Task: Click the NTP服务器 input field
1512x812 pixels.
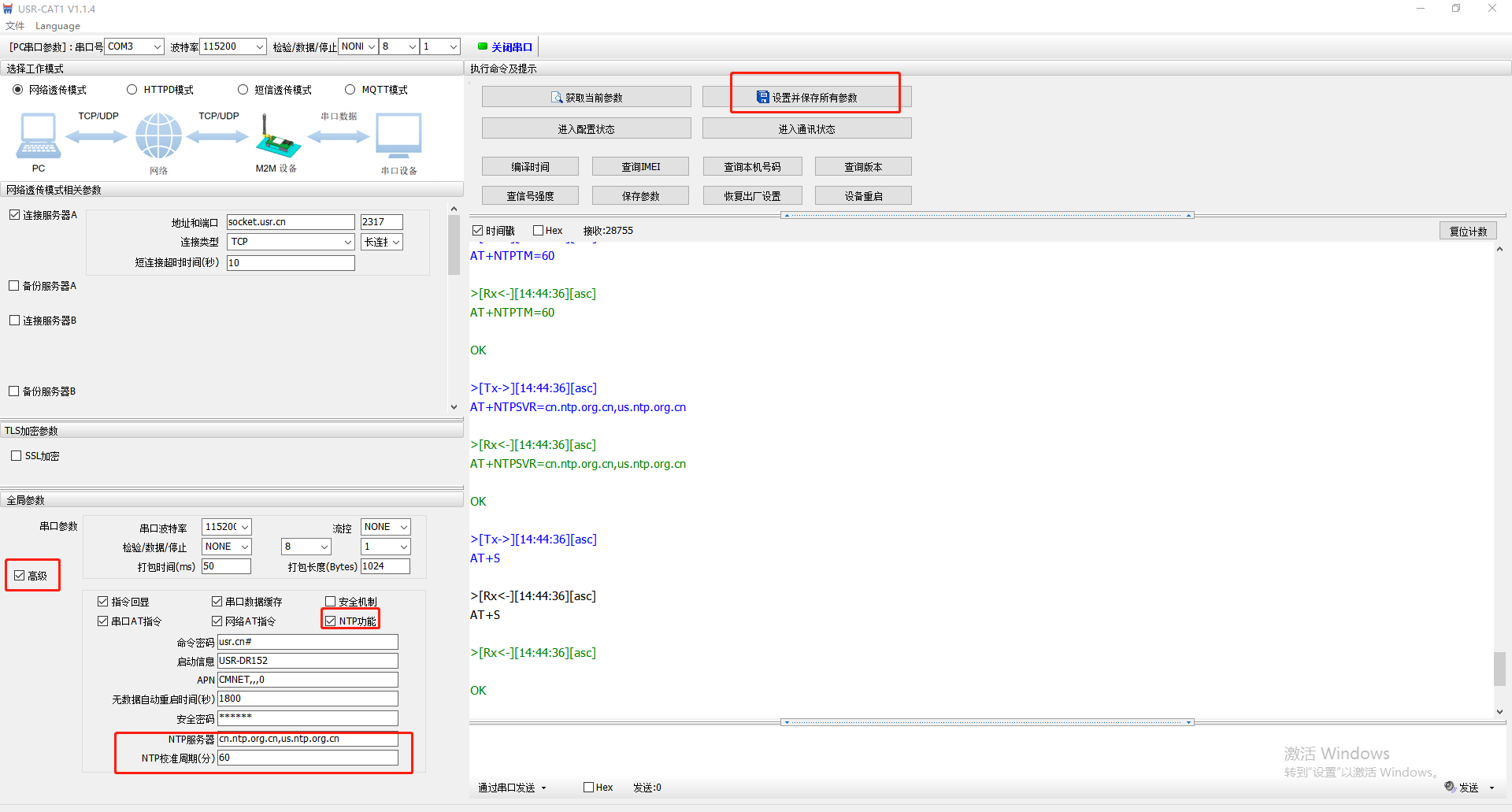Action: click(x=307, y=739)
